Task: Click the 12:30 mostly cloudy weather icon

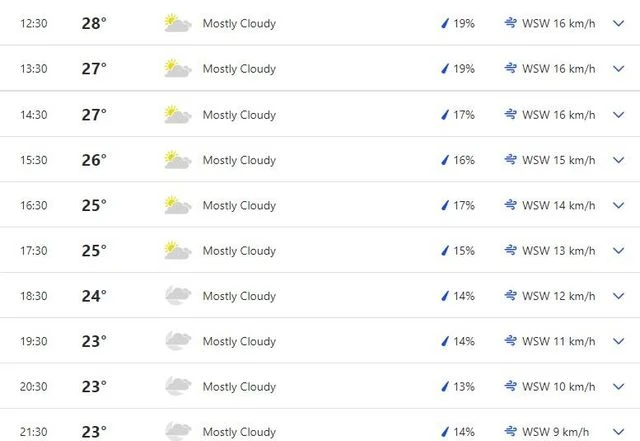Action: (x=177, y=23)
